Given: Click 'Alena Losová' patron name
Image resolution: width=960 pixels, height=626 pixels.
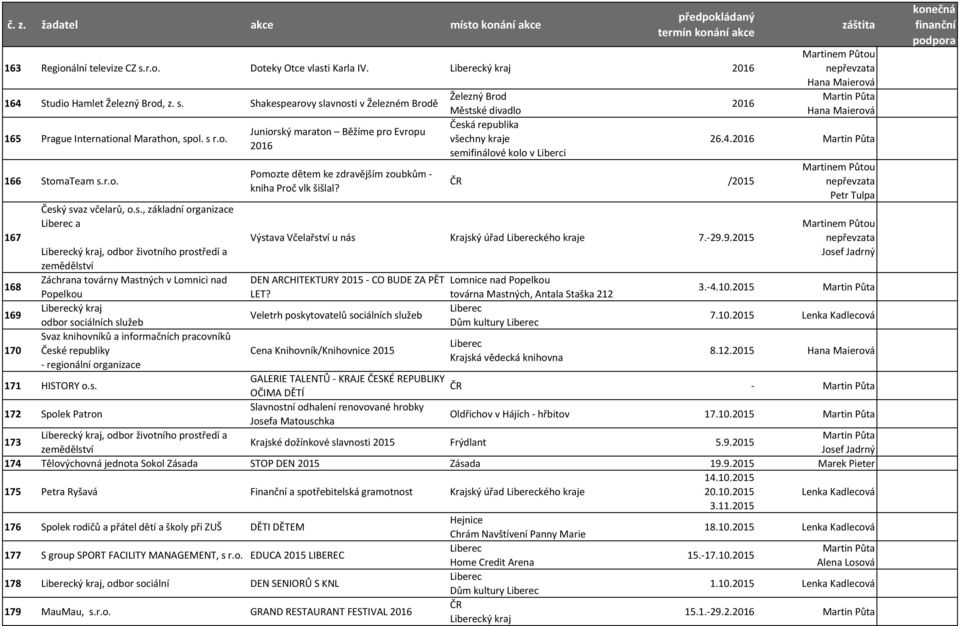Looking at the screenshot, I should tap(846, 562).
